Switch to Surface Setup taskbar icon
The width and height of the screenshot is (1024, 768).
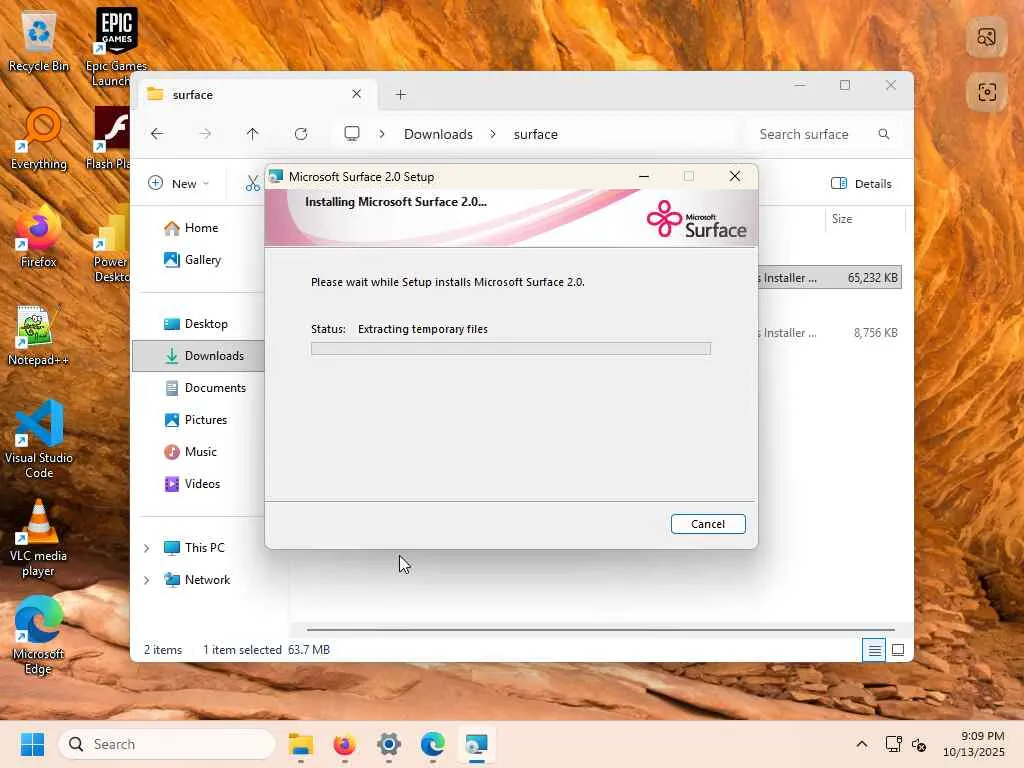point(477,744)
